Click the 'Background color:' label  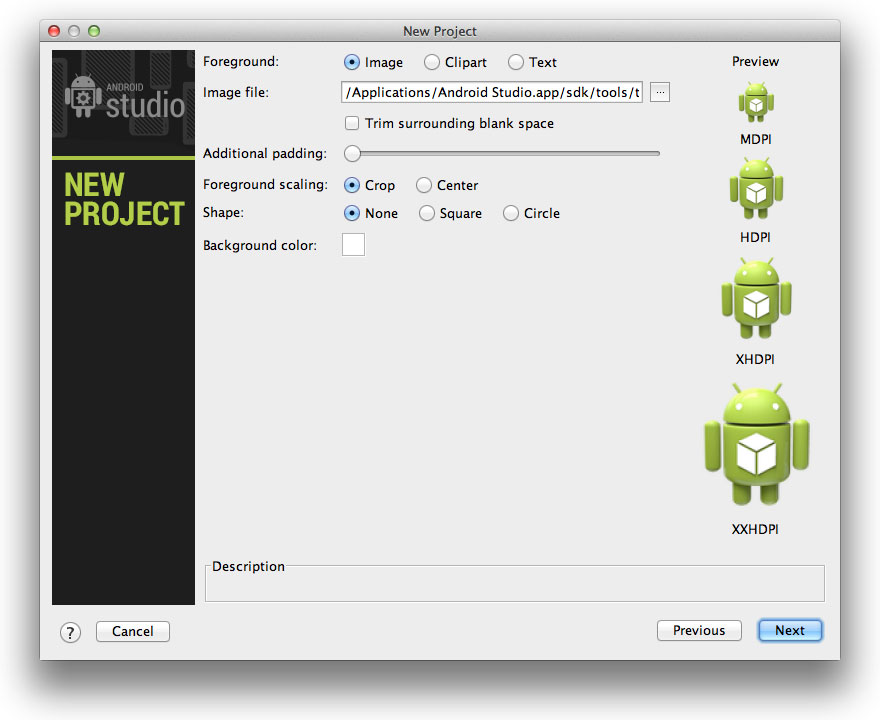click(260, 245)
